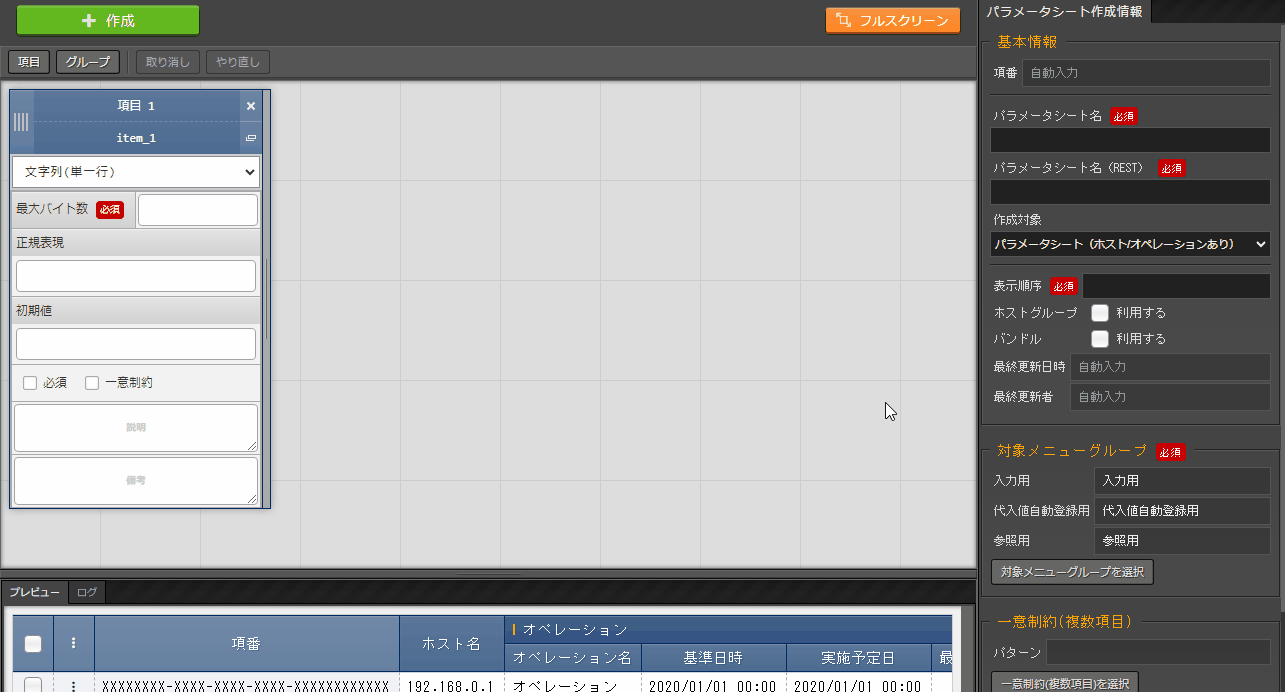1285x692 pixels.
Task: Click the green 作成 plus button
Action: pos(108,20)
